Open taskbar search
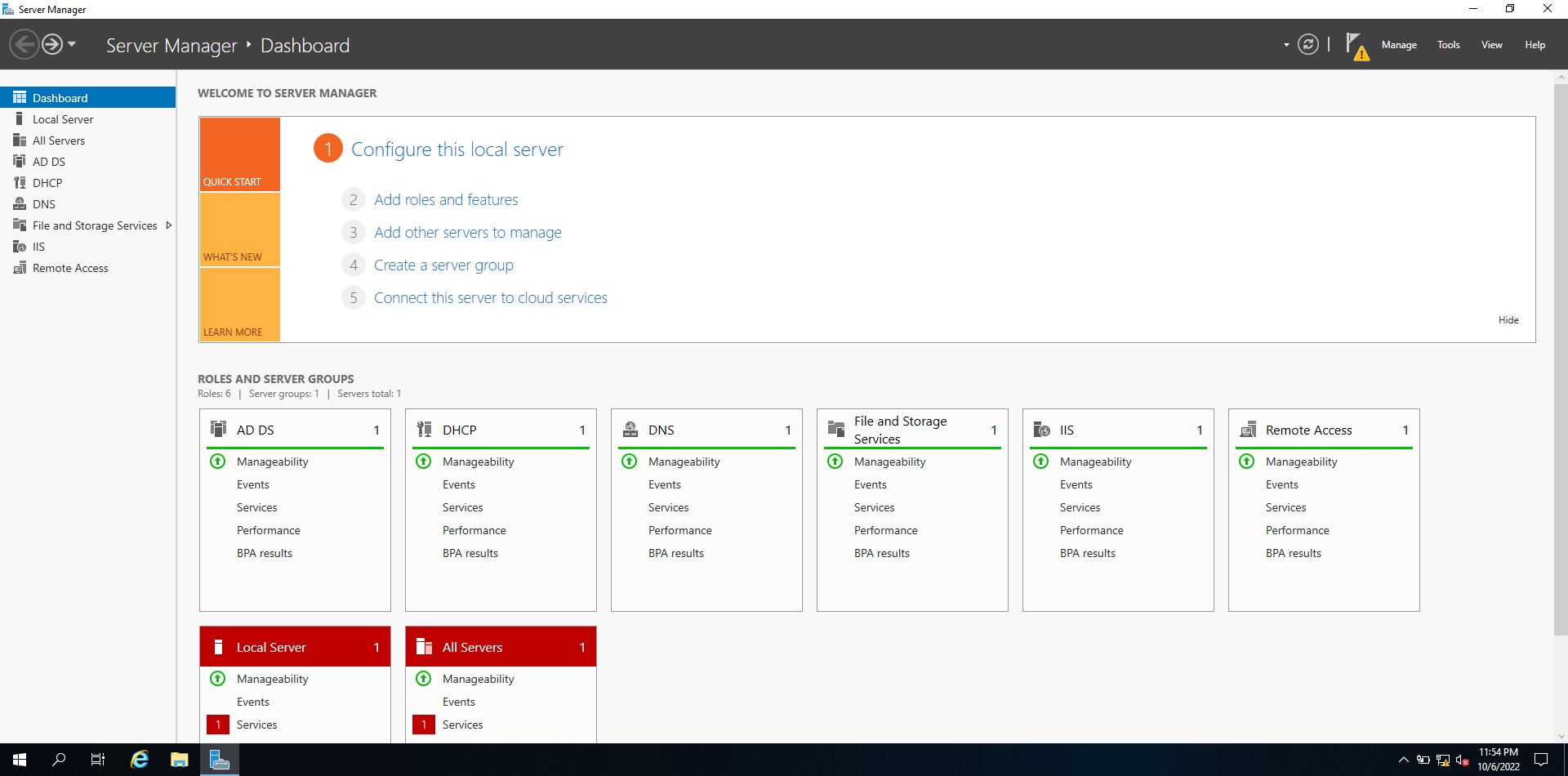The height and width of the screenshot is (776, 1568). [59, 760]
